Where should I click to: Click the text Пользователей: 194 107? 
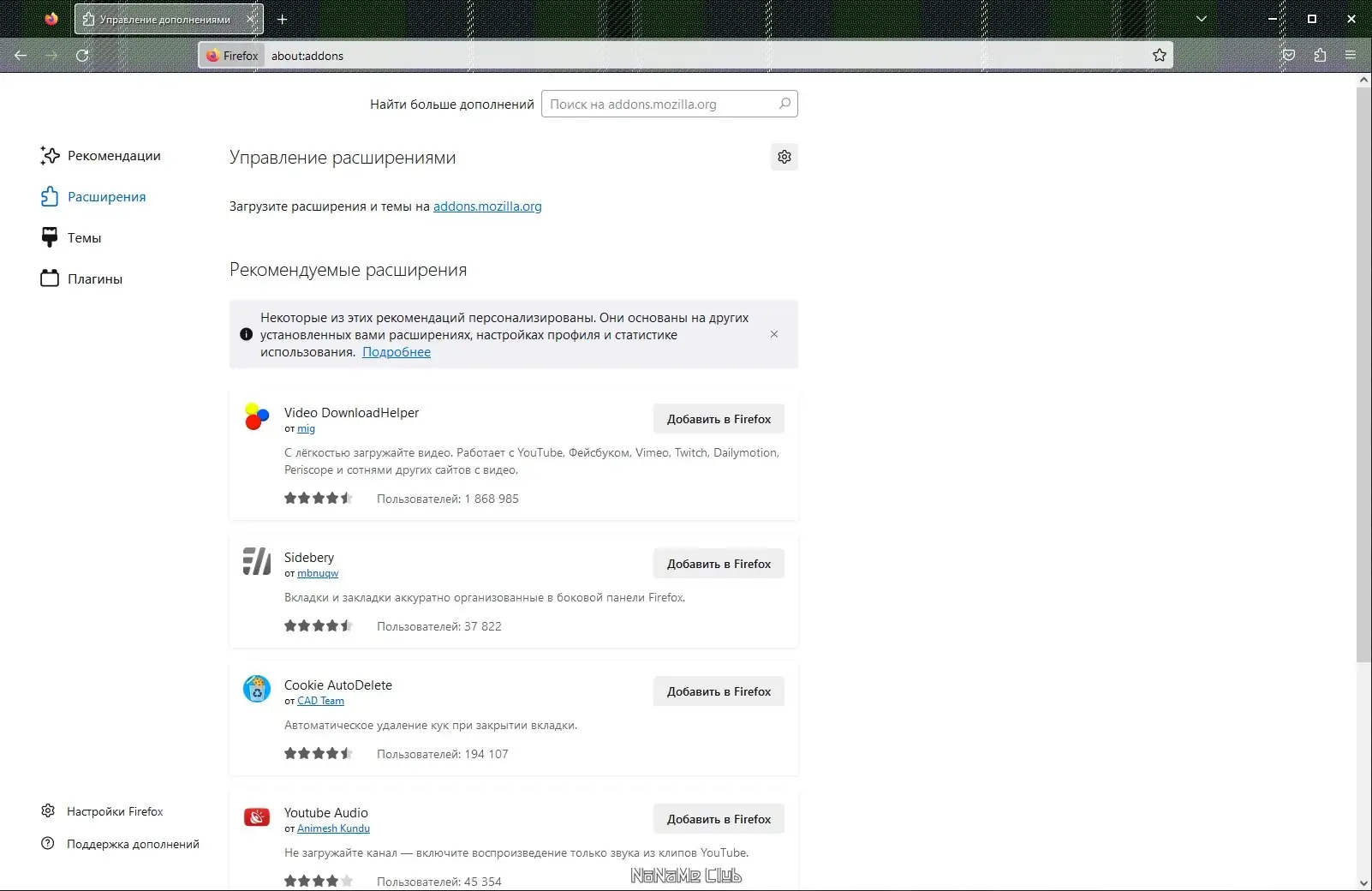(x=443, y=754)
